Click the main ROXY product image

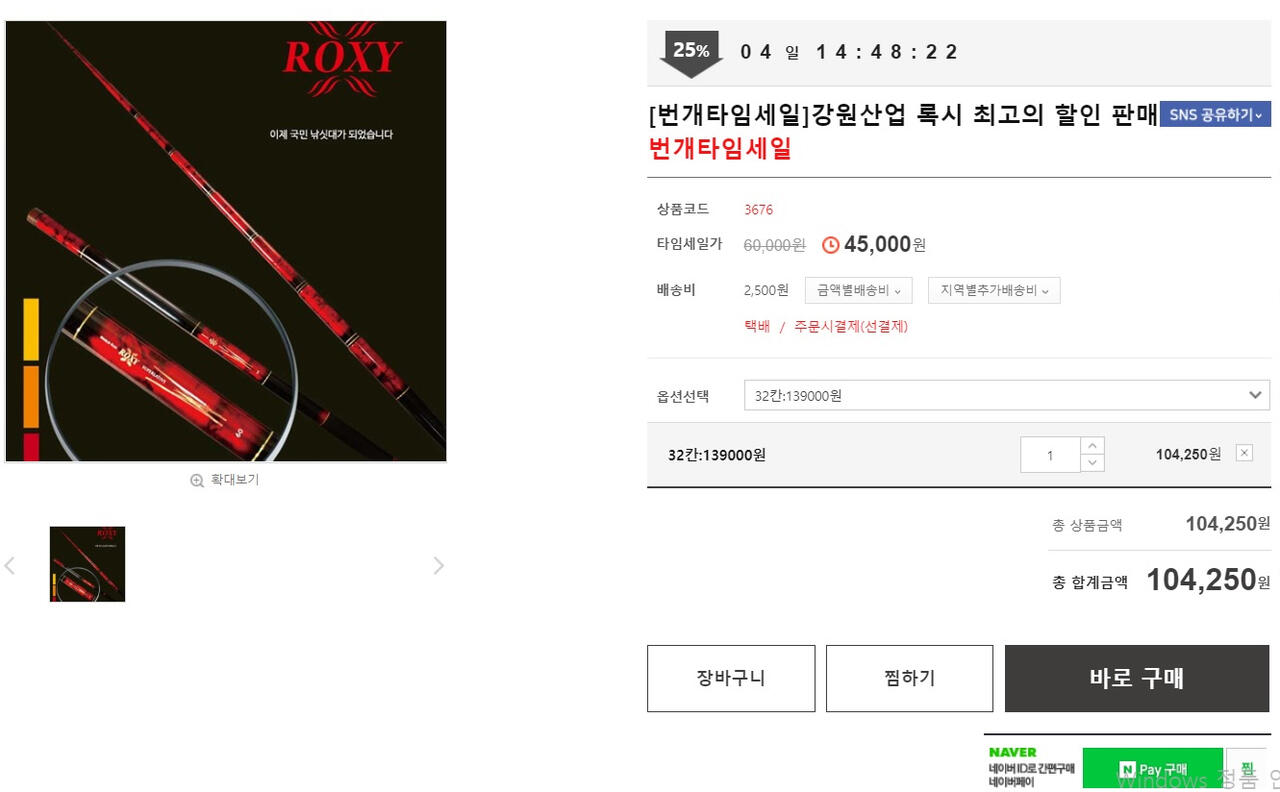tap(226, 241)
